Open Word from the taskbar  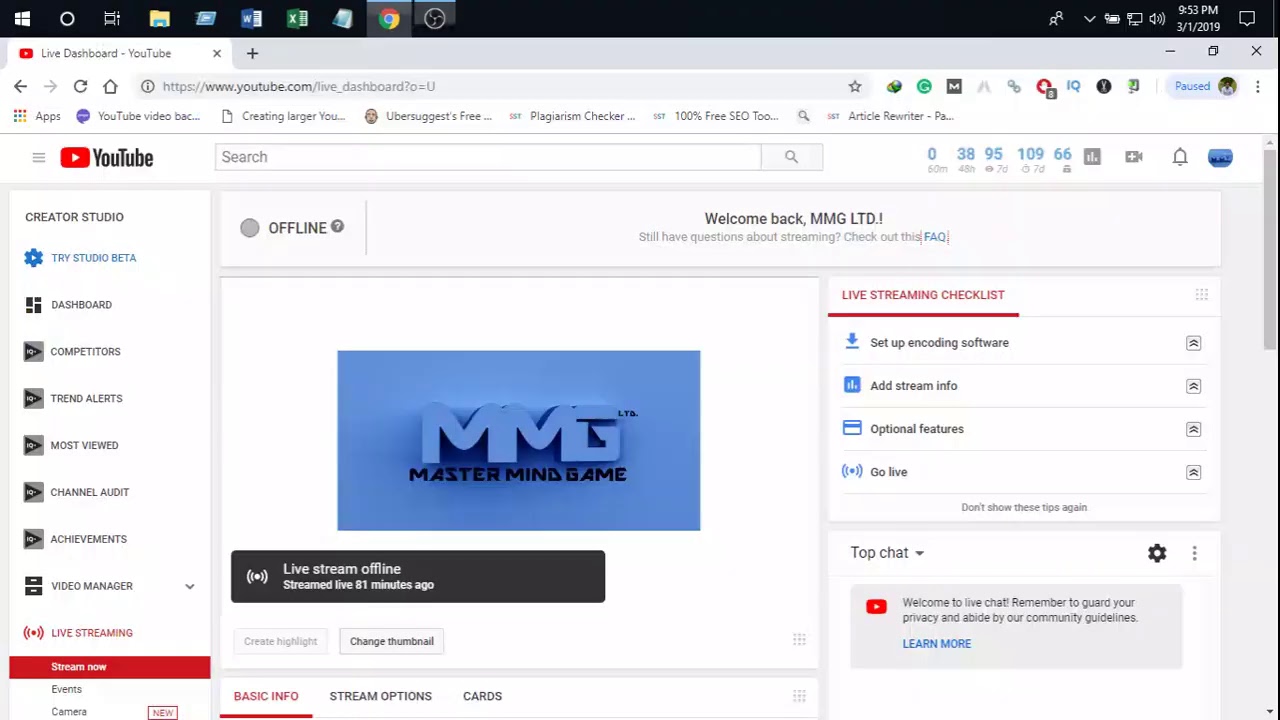tap(251, 18)
